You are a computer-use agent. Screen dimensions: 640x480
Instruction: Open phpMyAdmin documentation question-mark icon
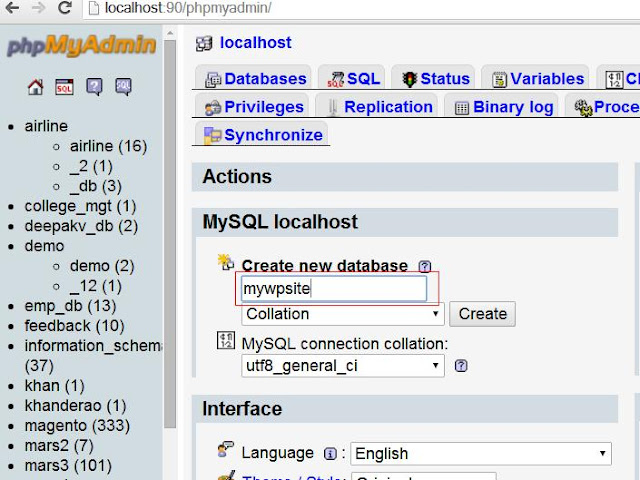(94, 87)
